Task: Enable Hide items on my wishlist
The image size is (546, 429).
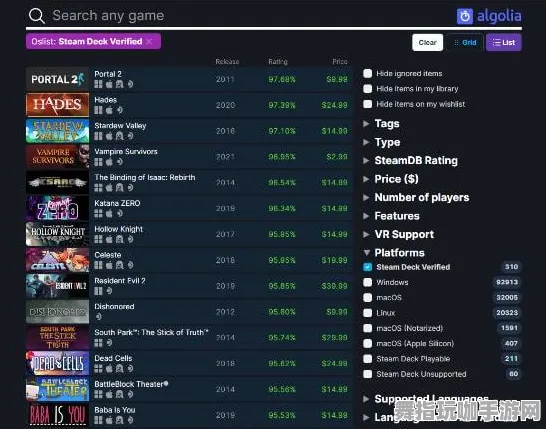Action: click(x=368, y=104)
